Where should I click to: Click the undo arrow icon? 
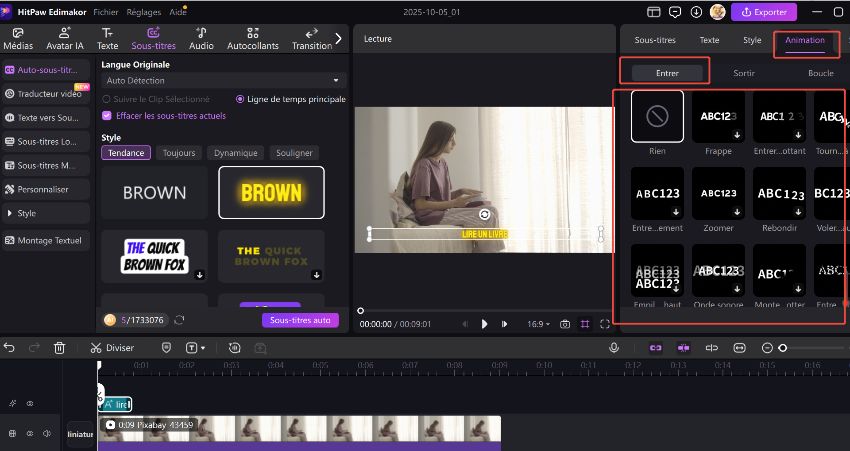[10, 348]
